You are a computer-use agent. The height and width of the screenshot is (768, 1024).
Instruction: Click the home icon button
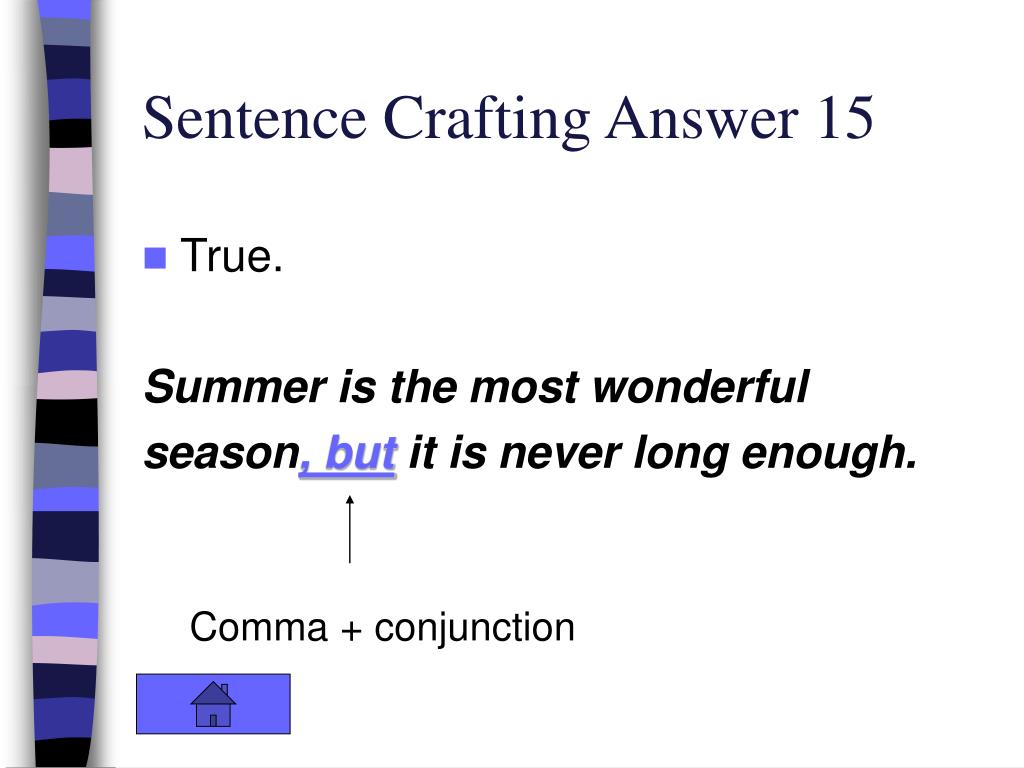213,704
